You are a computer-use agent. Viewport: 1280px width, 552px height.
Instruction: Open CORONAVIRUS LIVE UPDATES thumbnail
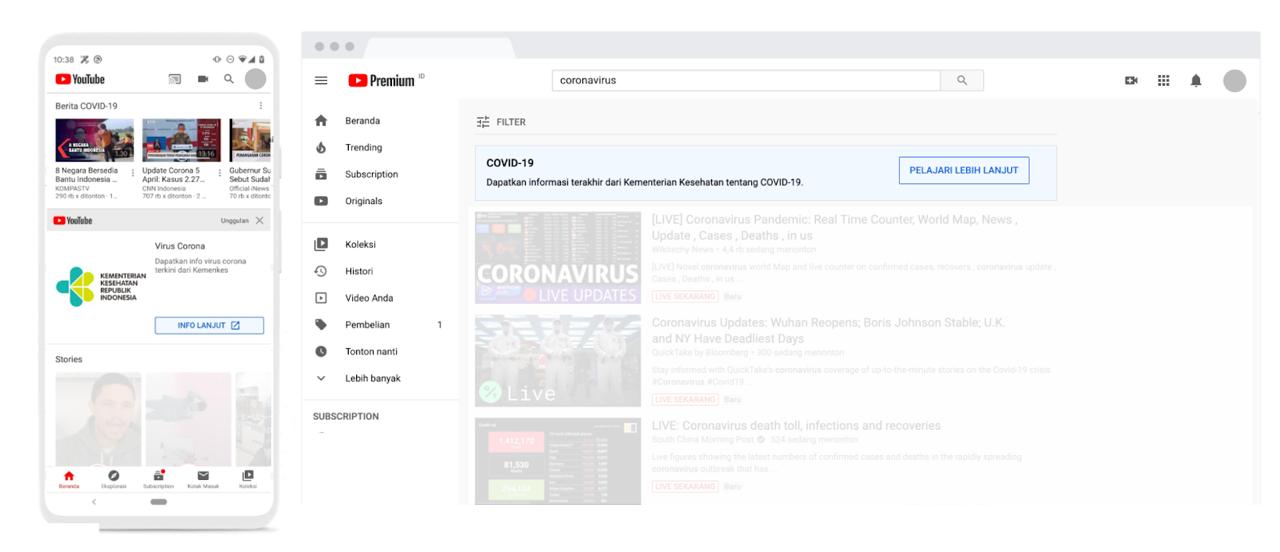point(558,257)
